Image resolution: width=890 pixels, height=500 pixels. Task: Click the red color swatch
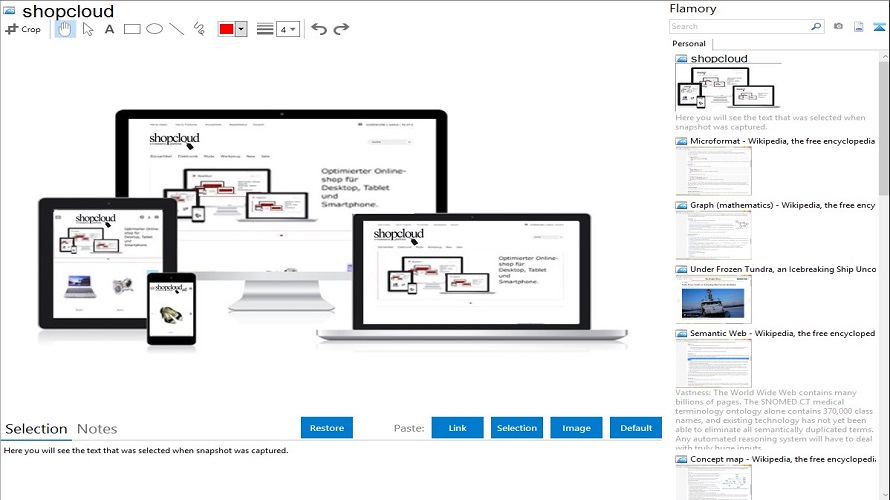point(226,29)
